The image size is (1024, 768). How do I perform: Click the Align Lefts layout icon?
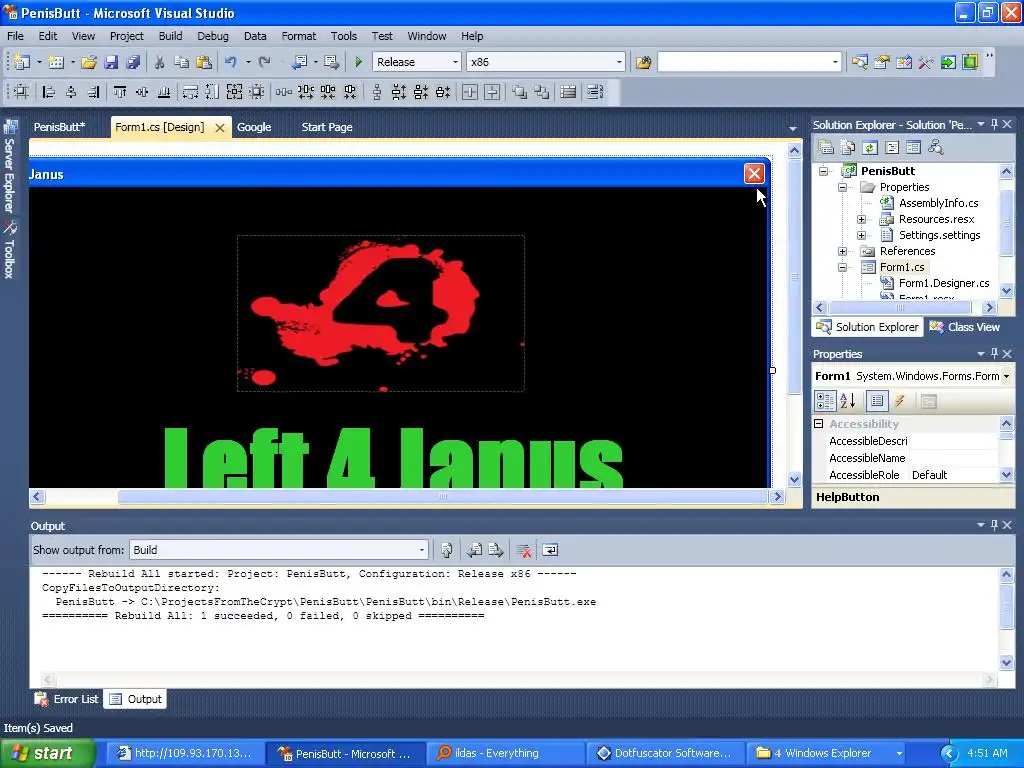[x=48, y=92]
